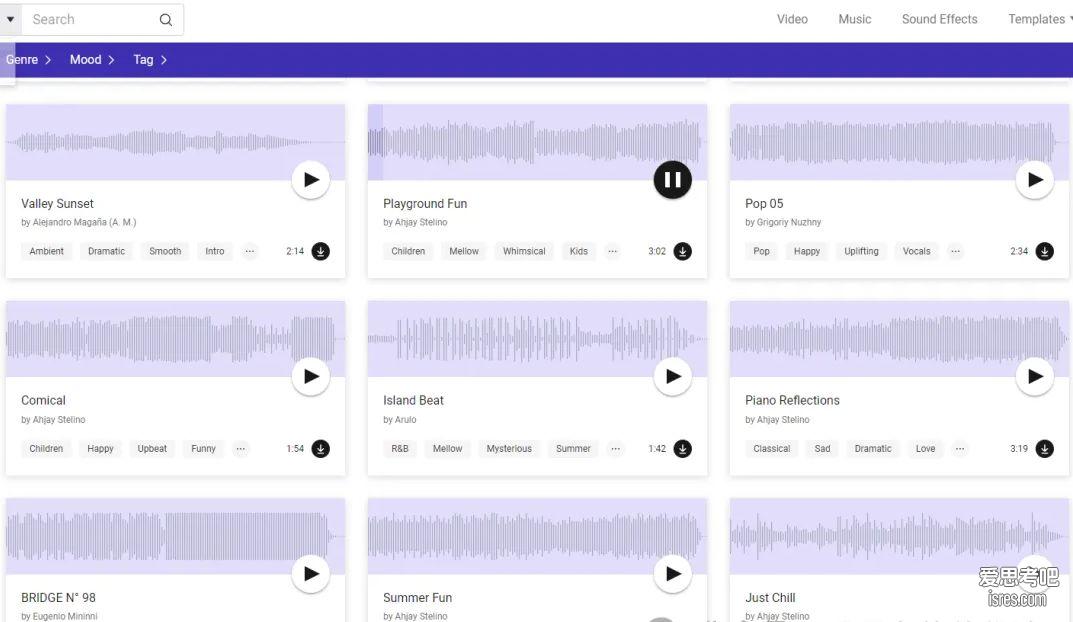
Task: Expand the Mood filter
Action: pos(92,60)
